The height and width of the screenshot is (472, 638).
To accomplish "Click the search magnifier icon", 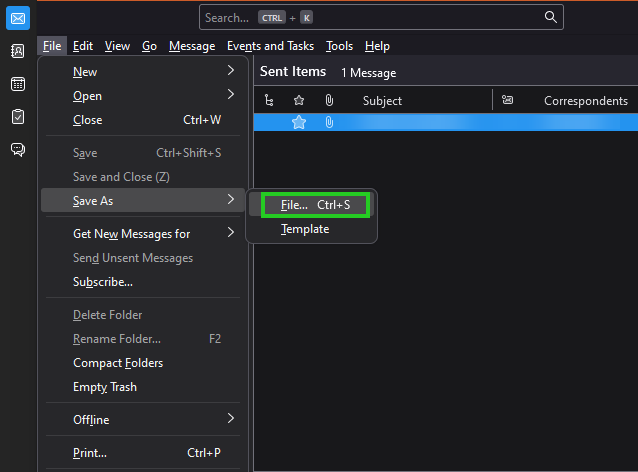I will click(x=551, y=17).
